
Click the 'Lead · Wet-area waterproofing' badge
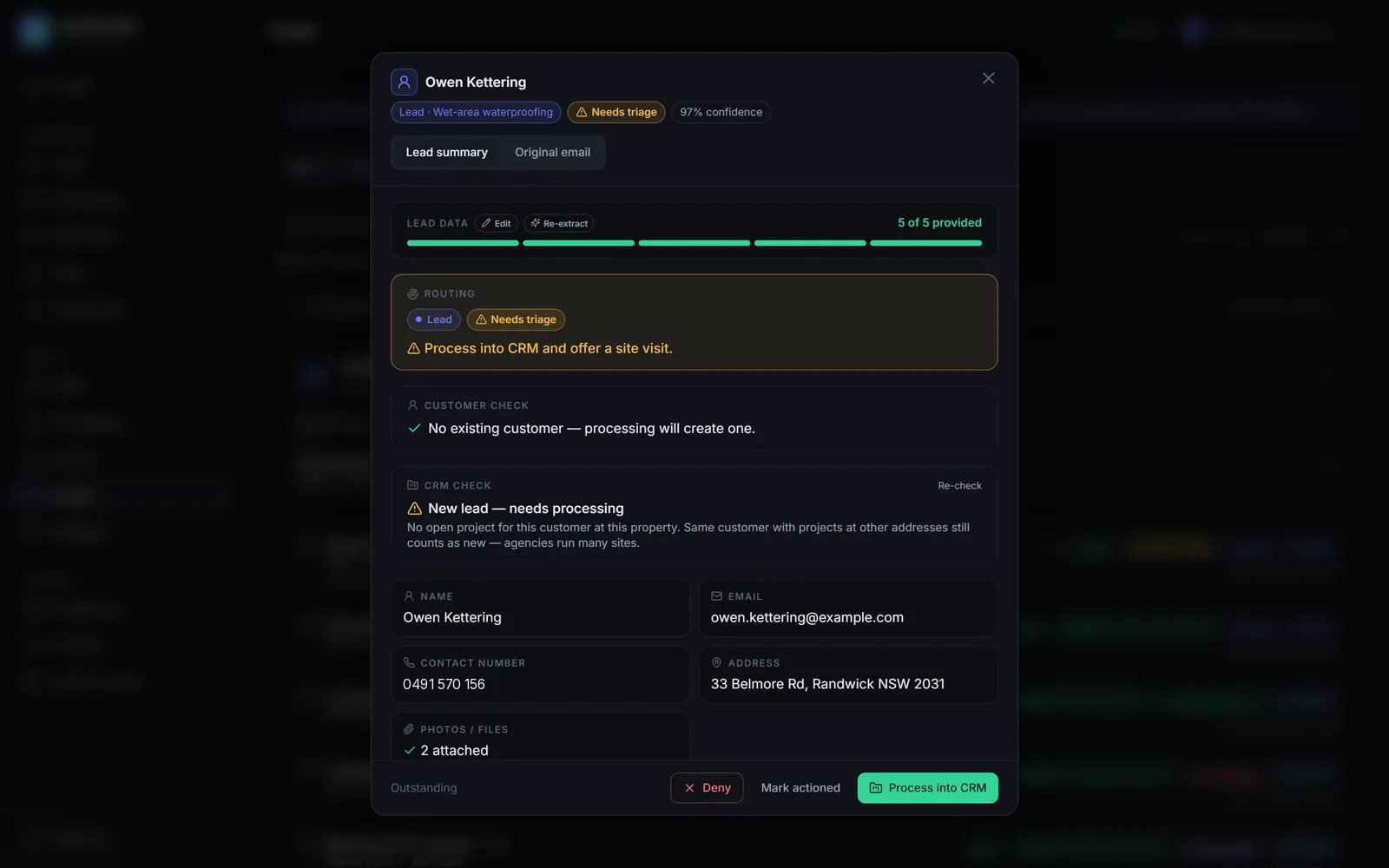(x=476, y=112)
